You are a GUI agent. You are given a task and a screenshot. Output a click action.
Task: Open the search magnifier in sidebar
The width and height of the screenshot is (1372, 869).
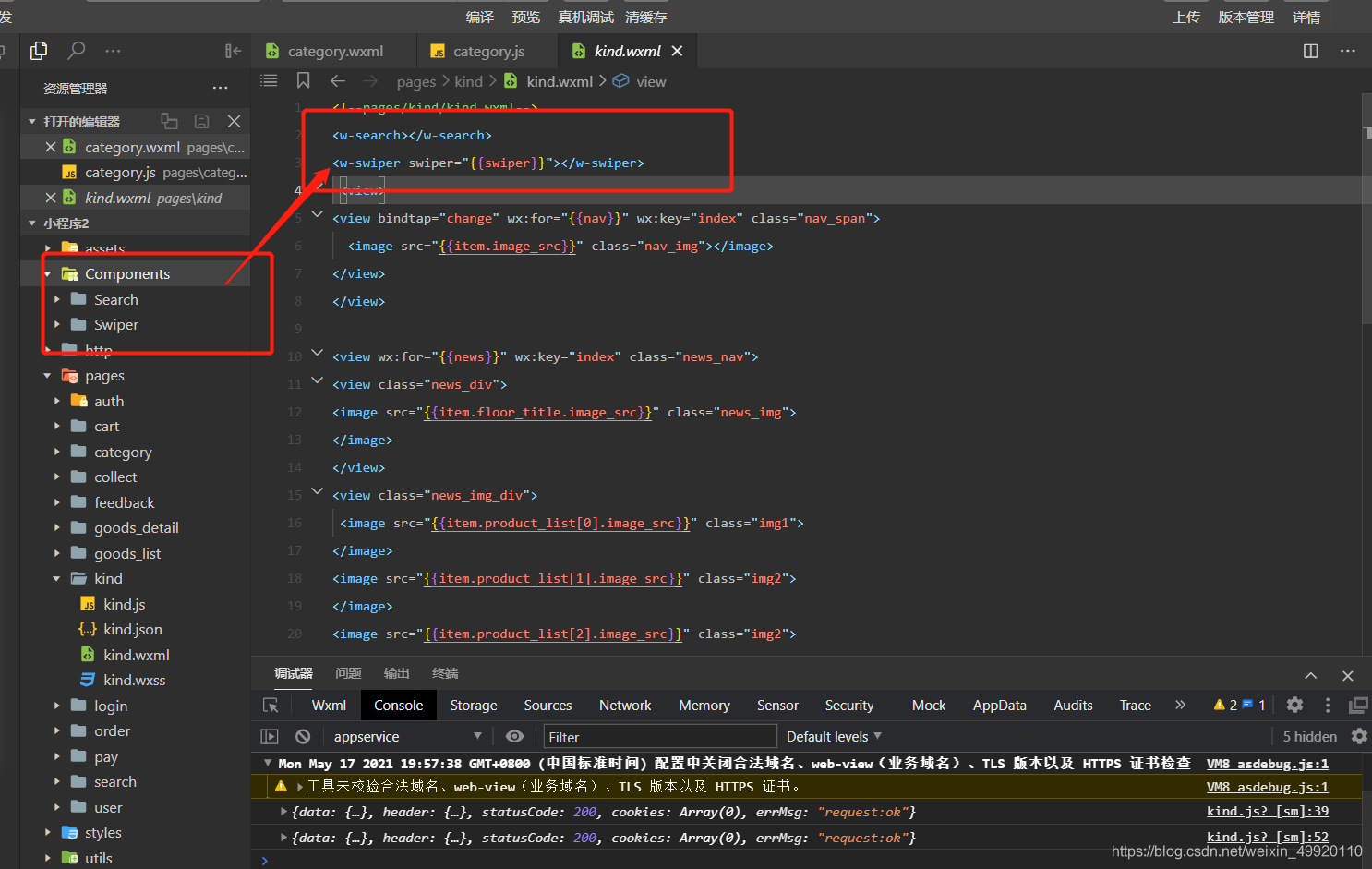[x=77, y=51]
